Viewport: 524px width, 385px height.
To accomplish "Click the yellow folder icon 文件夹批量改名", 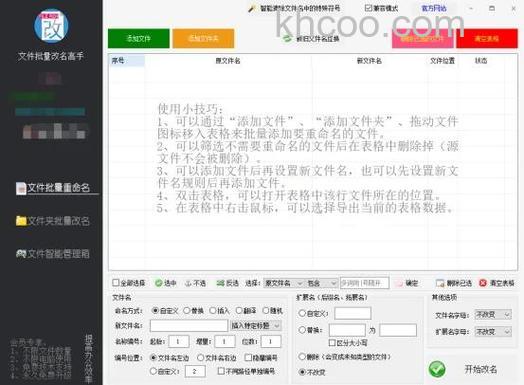I will (x=21, y=221).
